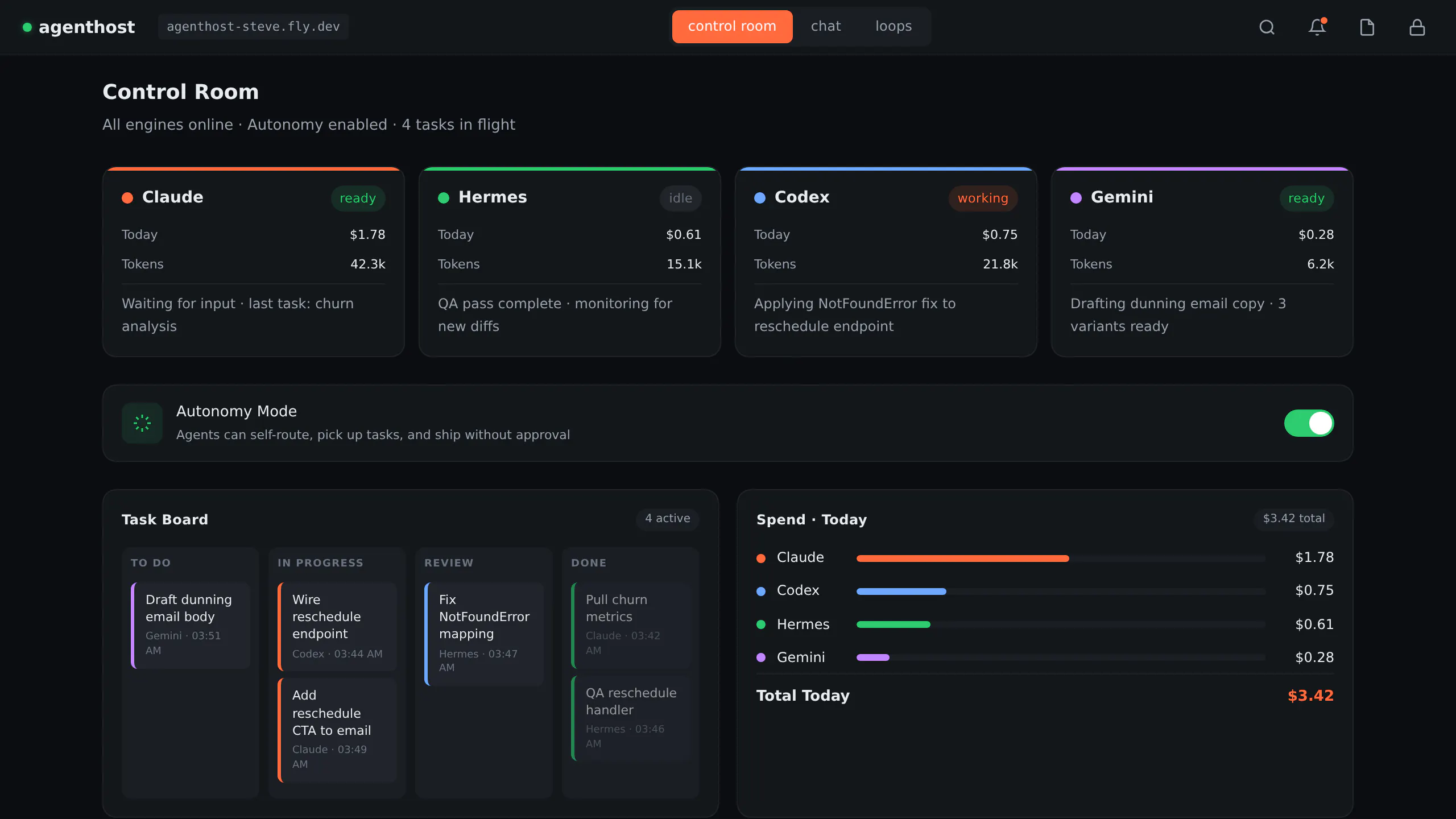Disable the Autonomy Mode toggle

[x=1309, y=423]
